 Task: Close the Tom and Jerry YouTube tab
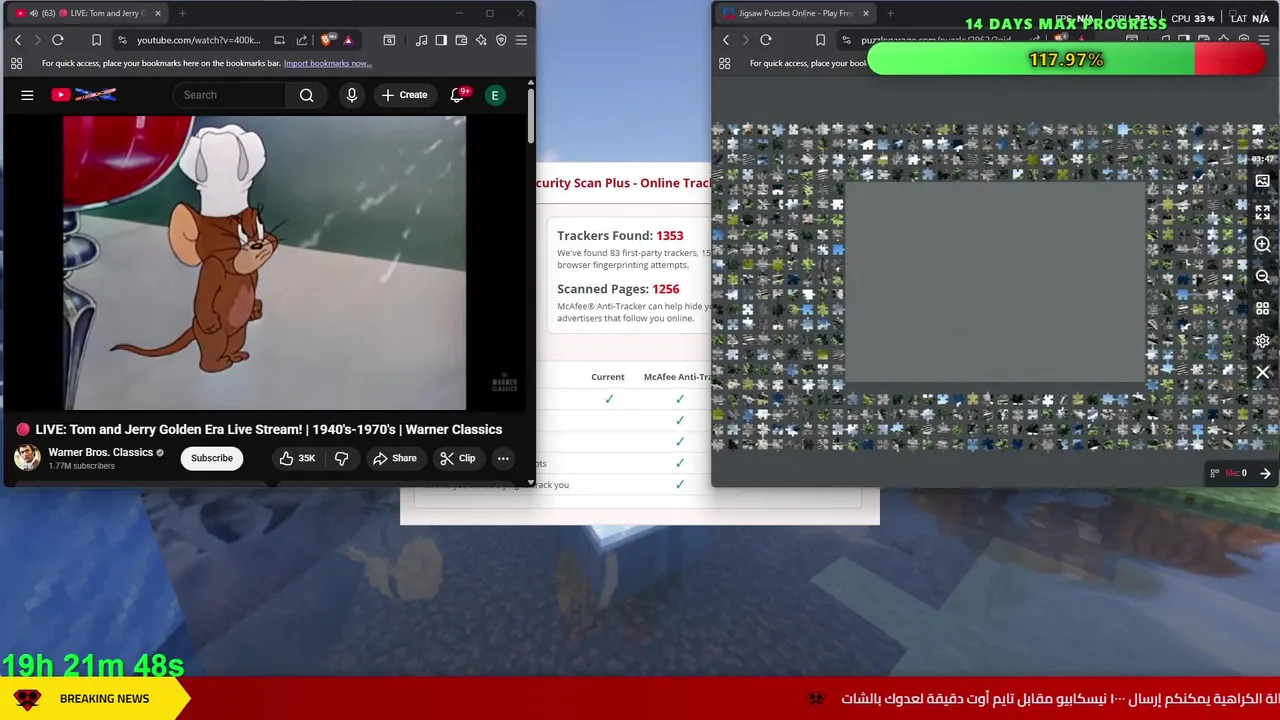[157, 13]
